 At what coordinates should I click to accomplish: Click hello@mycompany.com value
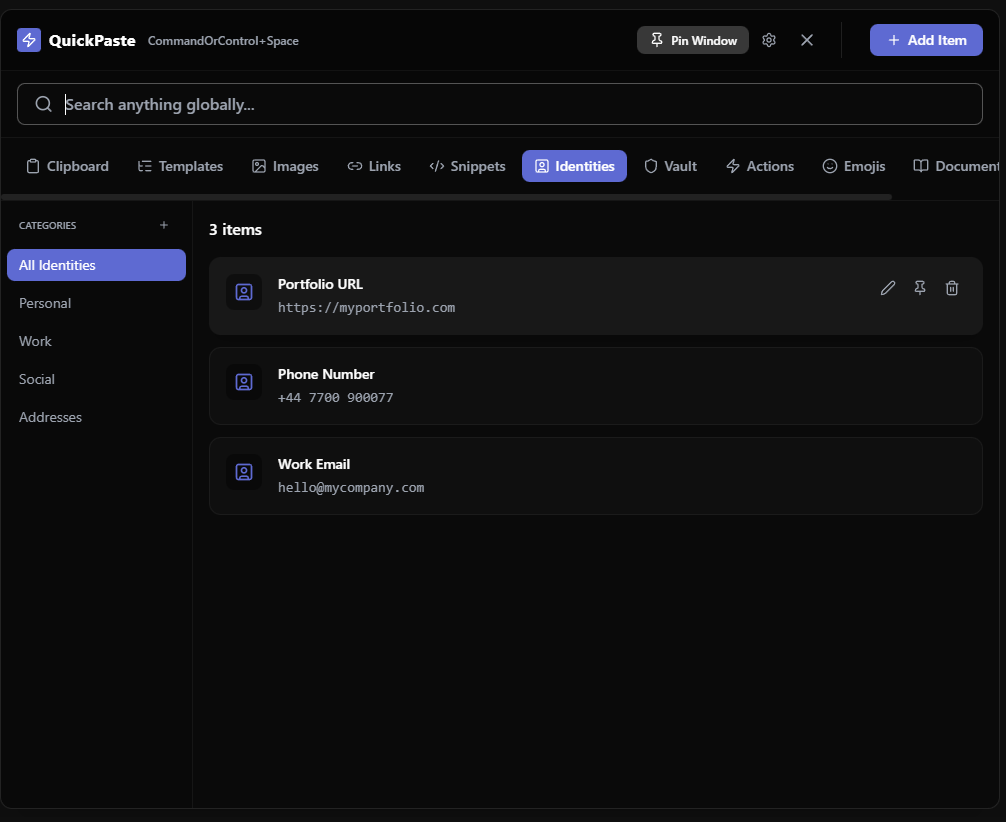351,488
